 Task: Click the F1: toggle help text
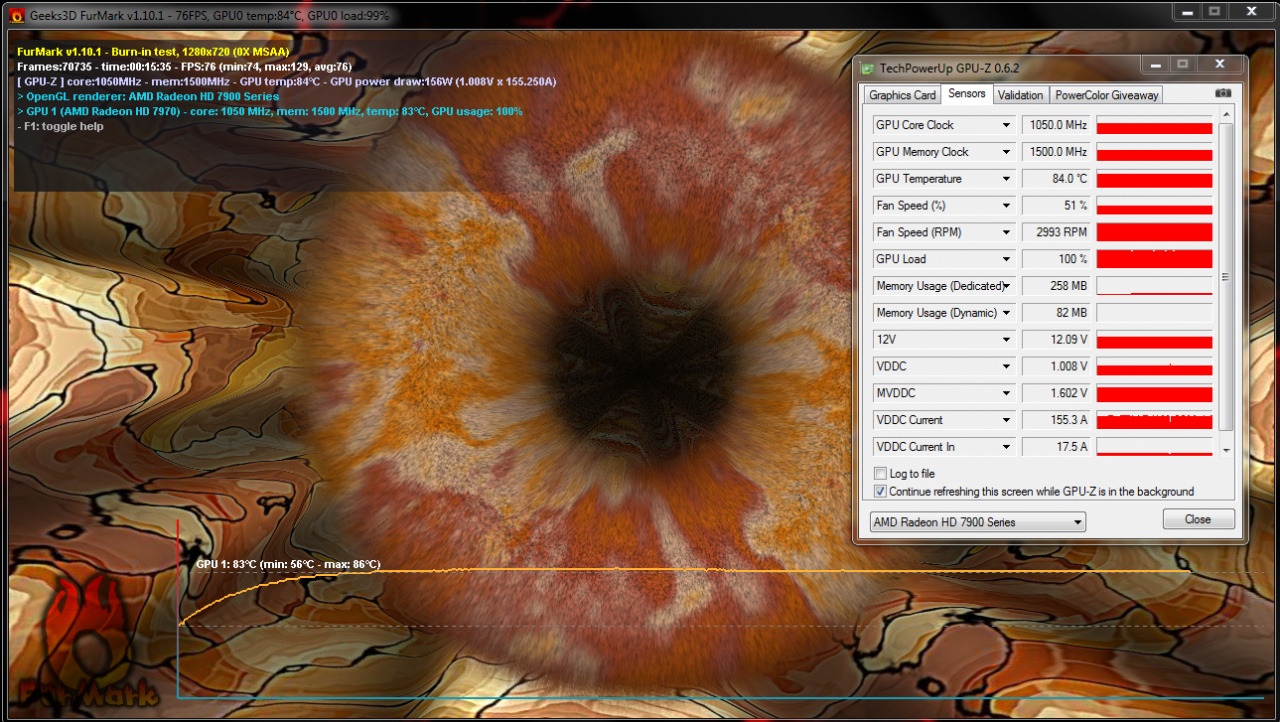click(60, 127)
